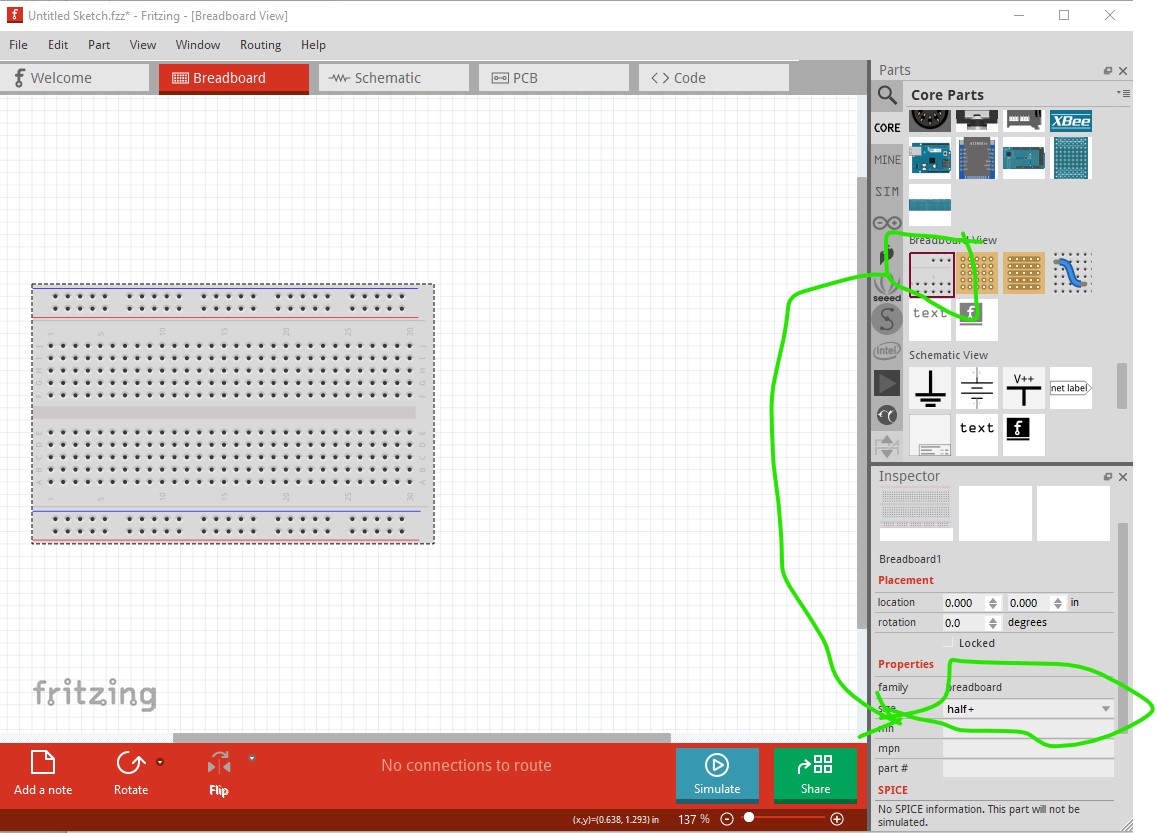Click the Flip button
Screen dimensions: 1157x833
[x=218, y=772]
